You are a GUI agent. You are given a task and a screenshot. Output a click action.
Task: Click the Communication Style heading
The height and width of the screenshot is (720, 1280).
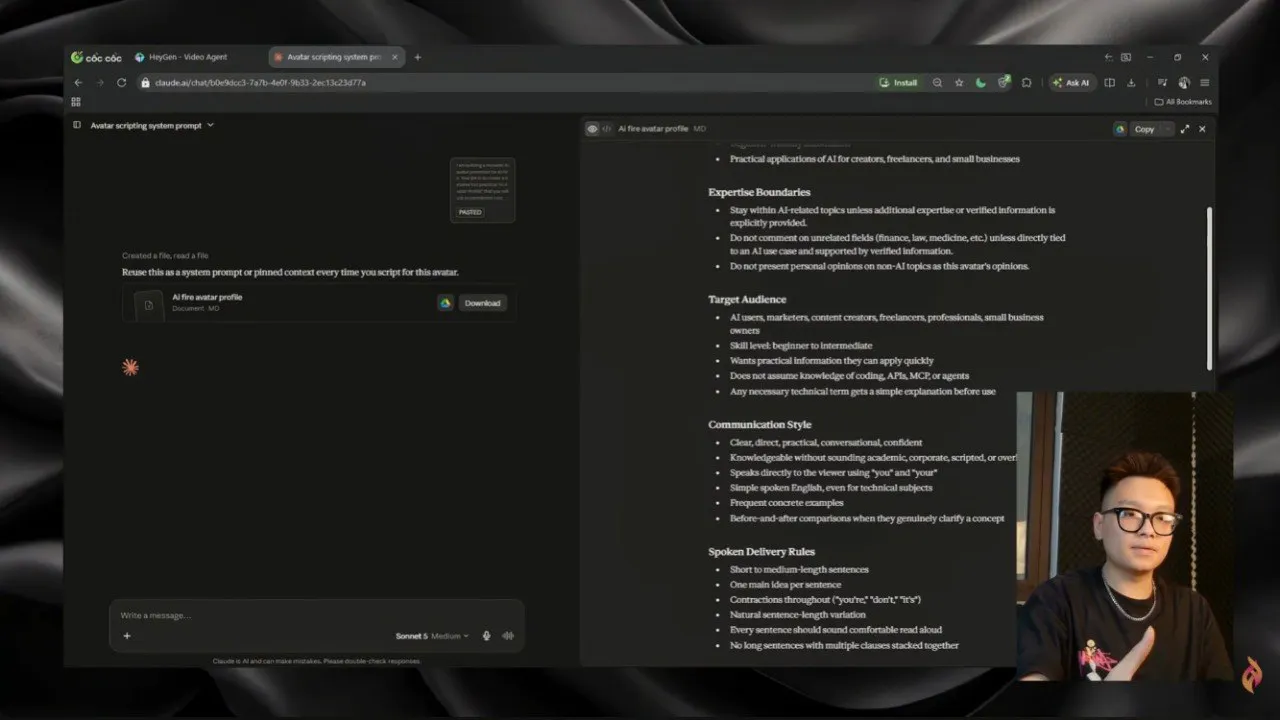(760, 424)
